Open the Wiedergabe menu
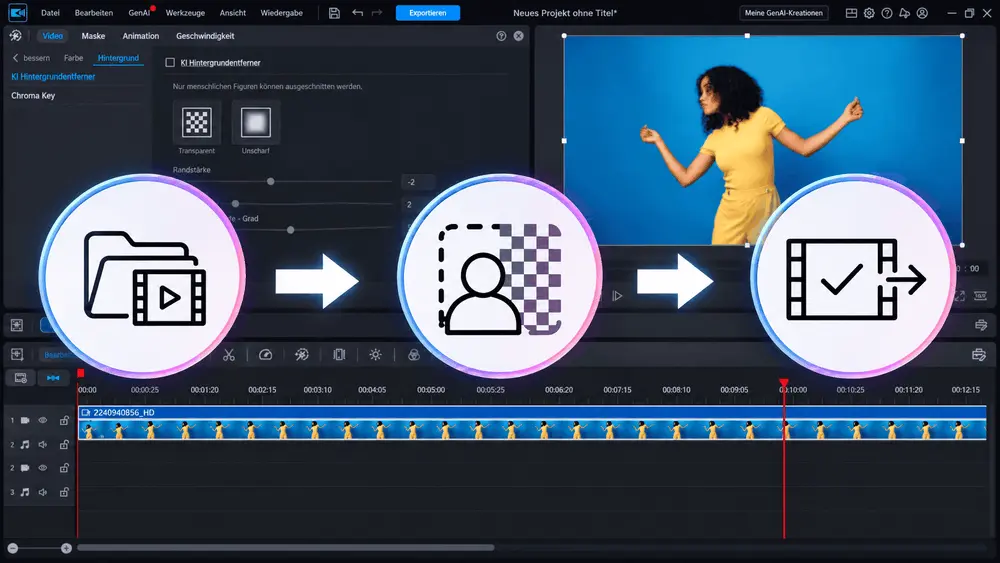This screenshot has width=1000, height=563. click(281, 13)
